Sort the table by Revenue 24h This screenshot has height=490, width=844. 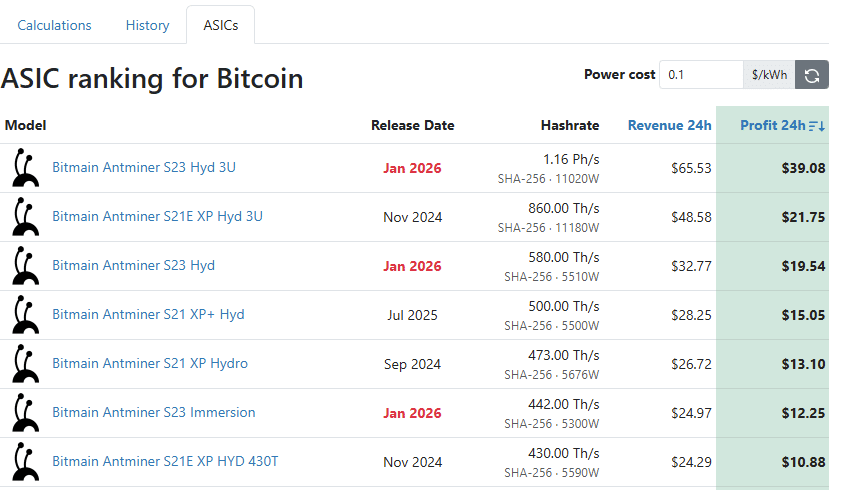point(670,125)
